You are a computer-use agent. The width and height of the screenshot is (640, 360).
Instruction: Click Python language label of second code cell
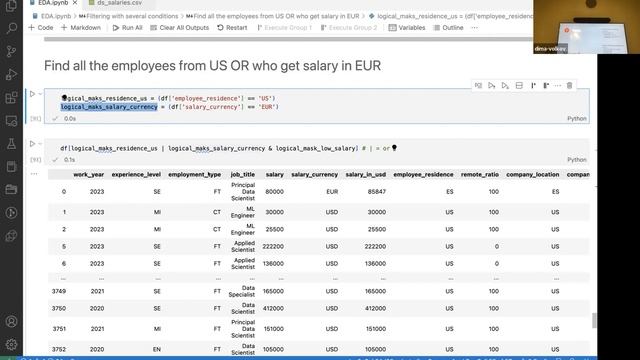click(577, 160)
